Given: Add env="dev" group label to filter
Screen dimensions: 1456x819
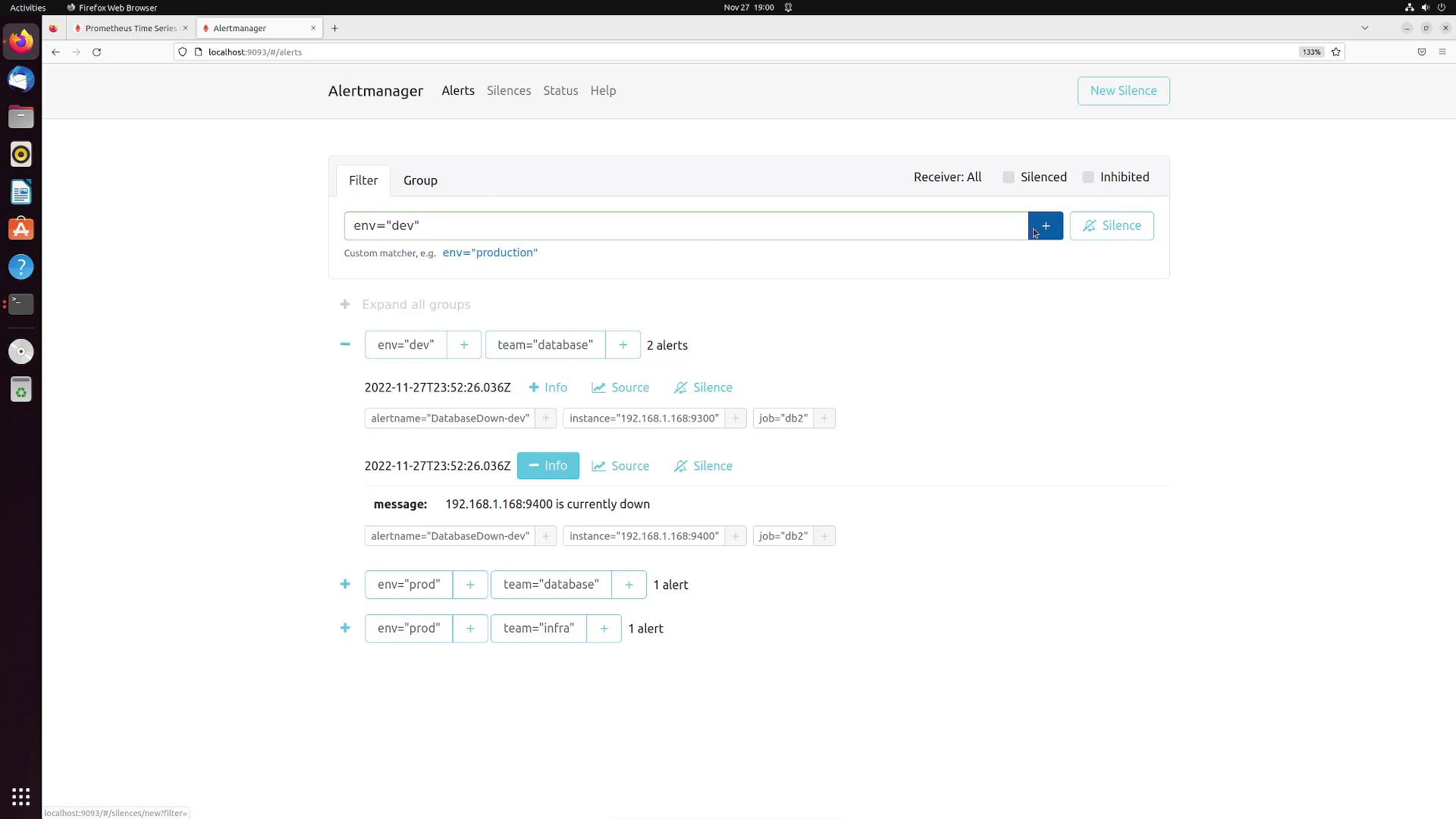Looking at the screenshot, I should pyautogui.click(x=464, y=345).
